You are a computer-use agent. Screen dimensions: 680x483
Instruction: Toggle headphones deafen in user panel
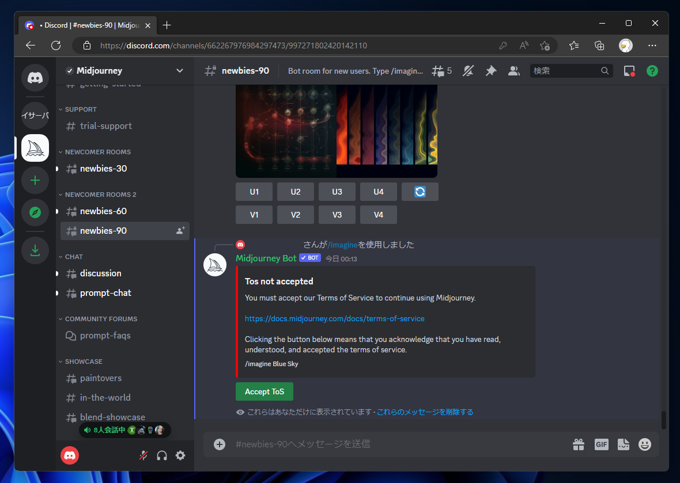pos(162,455)
